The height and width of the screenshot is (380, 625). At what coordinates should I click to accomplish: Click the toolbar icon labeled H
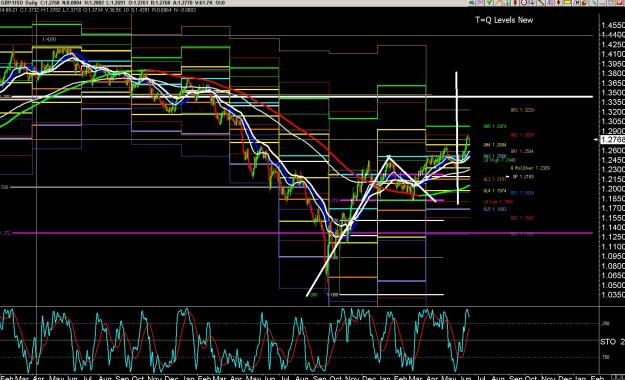pyautogui.click(x=576, y=2)
